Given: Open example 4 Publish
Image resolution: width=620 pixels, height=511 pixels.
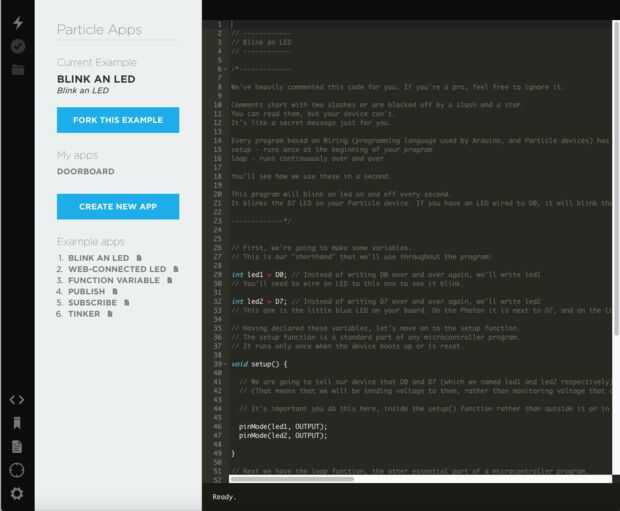Looking at the screenshot, I should click(87, 291).
